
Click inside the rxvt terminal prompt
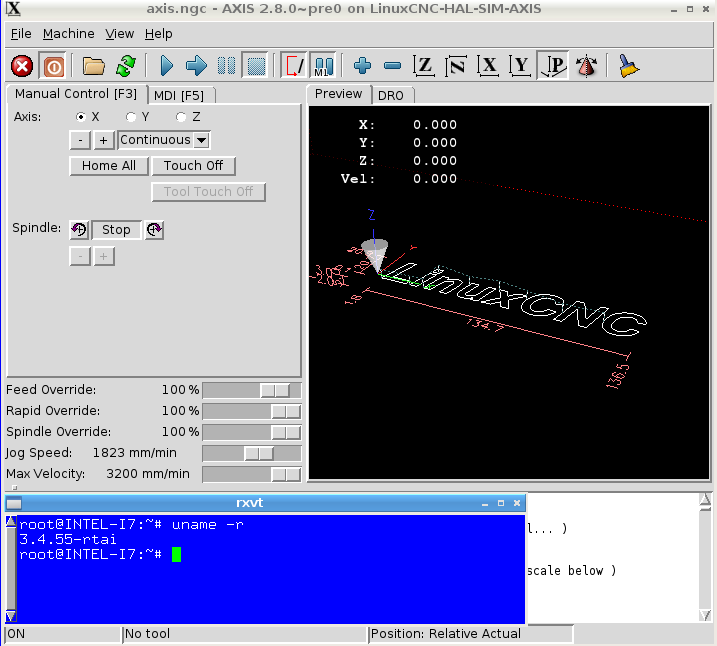pos(176,555)
